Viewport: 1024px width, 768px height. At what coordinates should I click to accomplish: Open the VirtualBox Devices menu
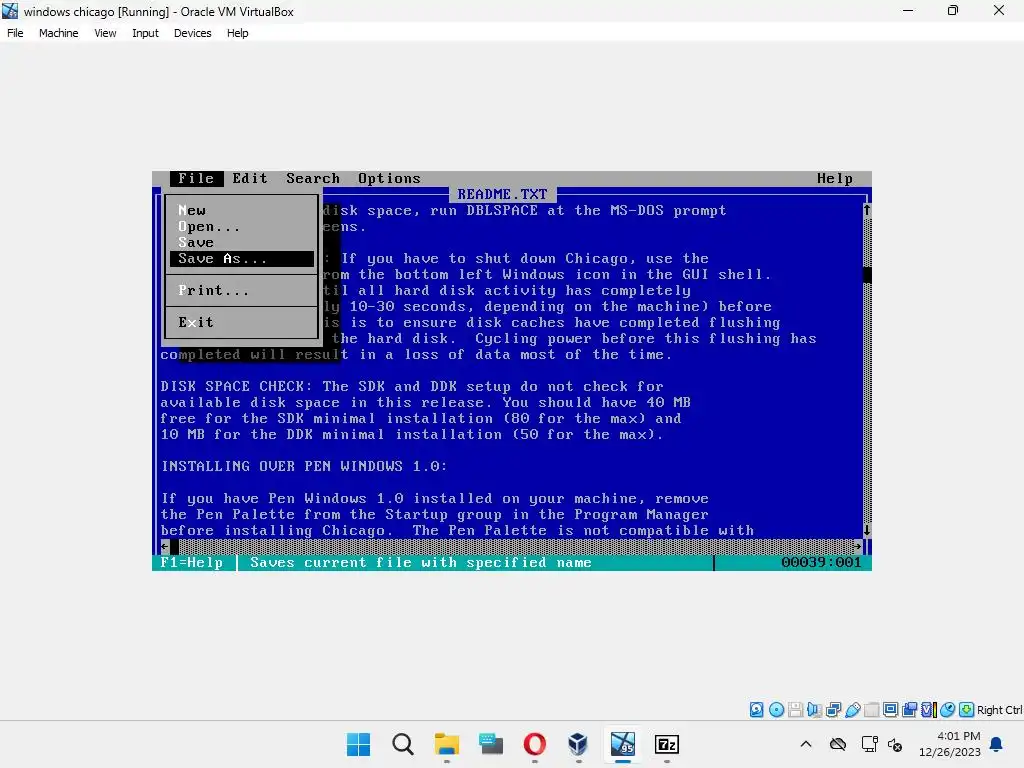coord(192,33)
